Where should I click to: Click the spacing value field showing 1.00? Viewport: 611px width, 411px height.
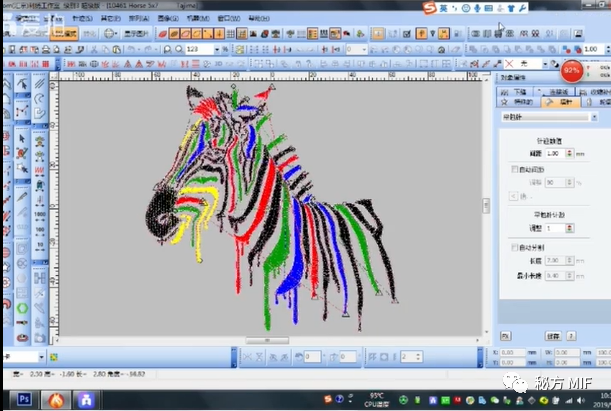(x=555, y=153)
